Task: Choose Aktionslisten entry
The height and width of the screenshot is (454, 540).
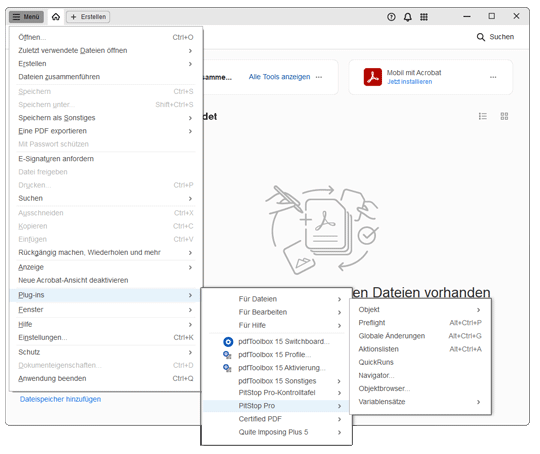Action: point(420,349)
